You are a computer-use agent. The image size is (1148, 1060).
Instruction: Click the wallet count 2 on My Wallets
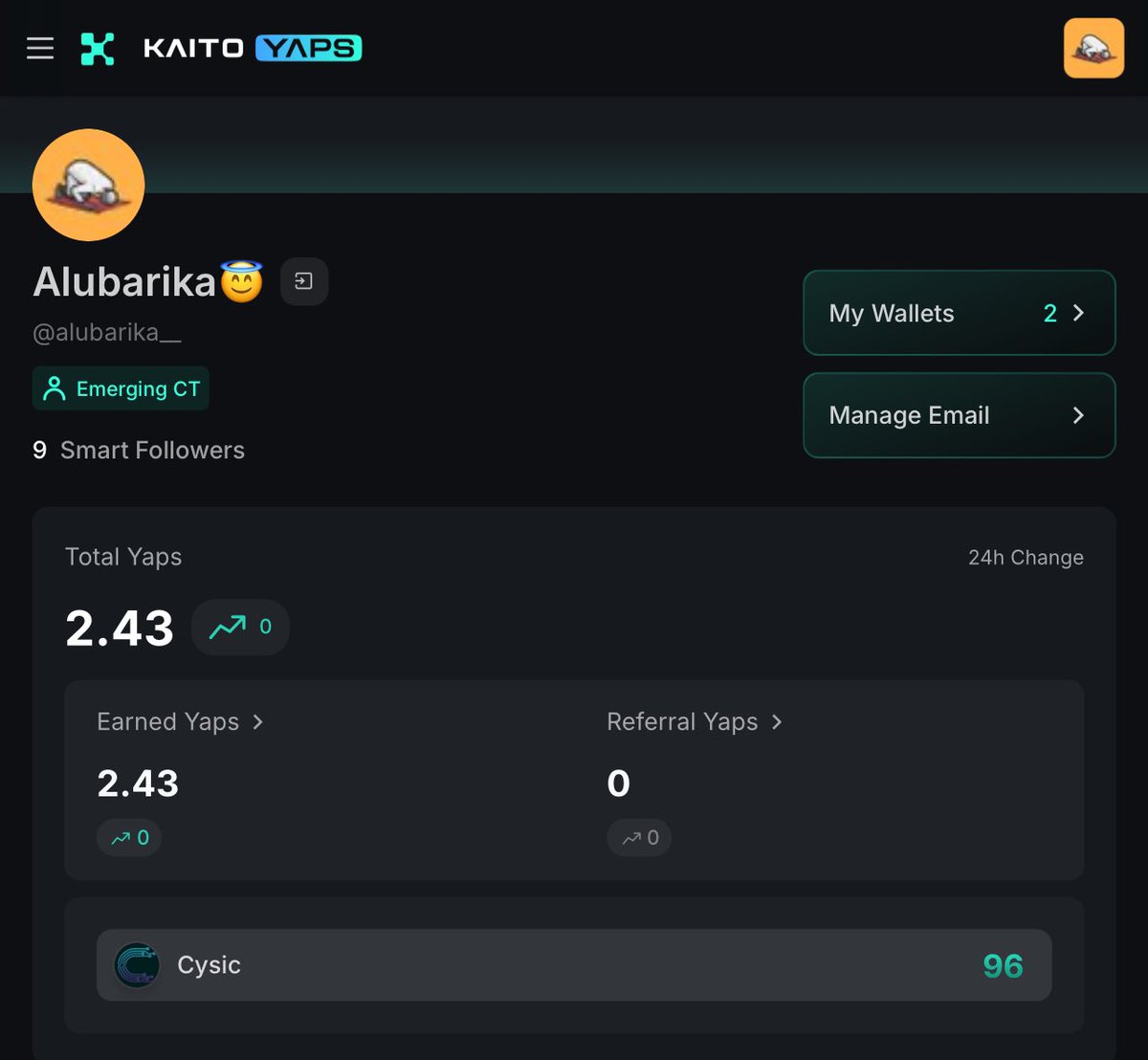[1049, 313]
